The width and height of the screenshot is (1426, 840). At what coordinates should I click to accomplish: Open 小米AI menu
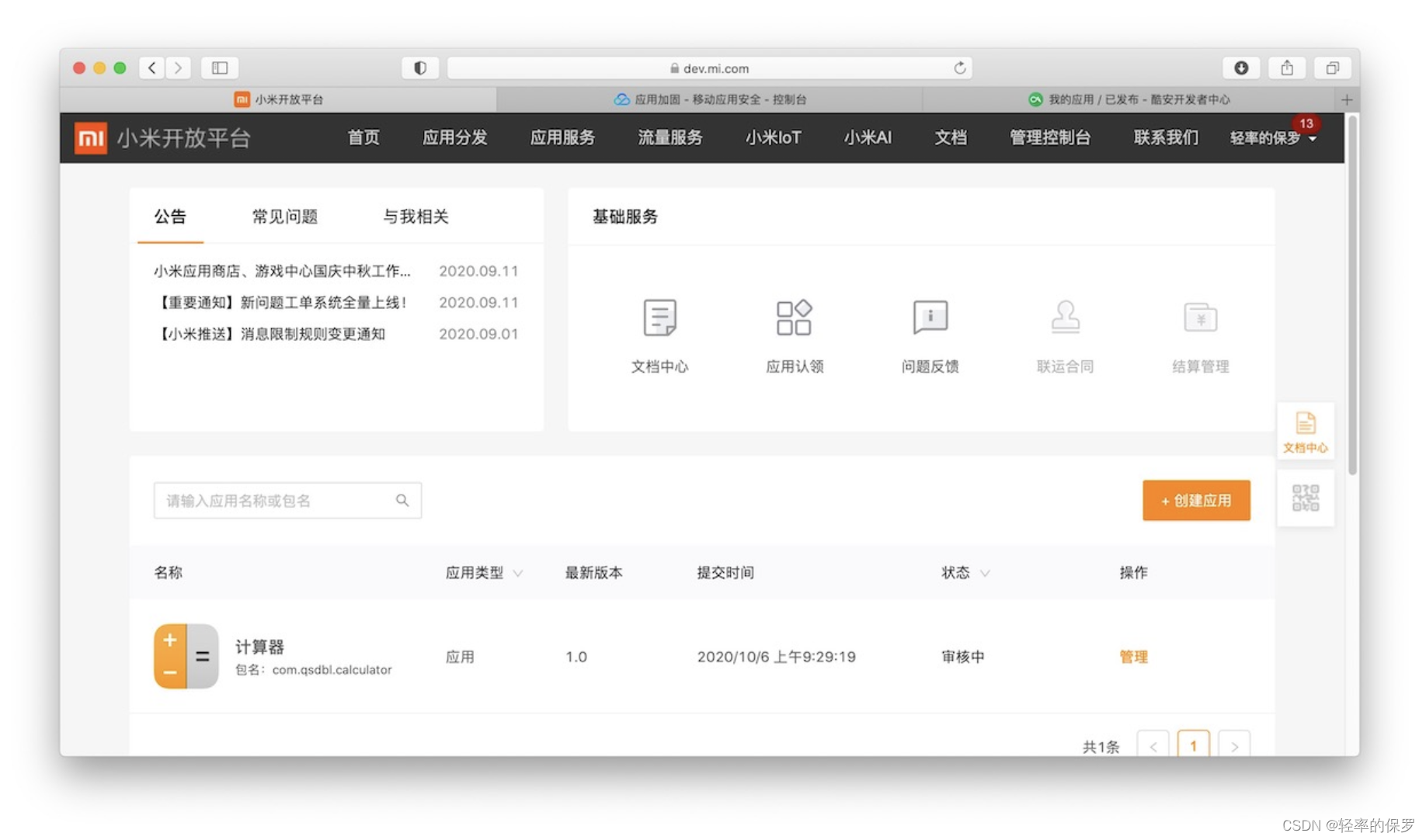coord(868,138)
